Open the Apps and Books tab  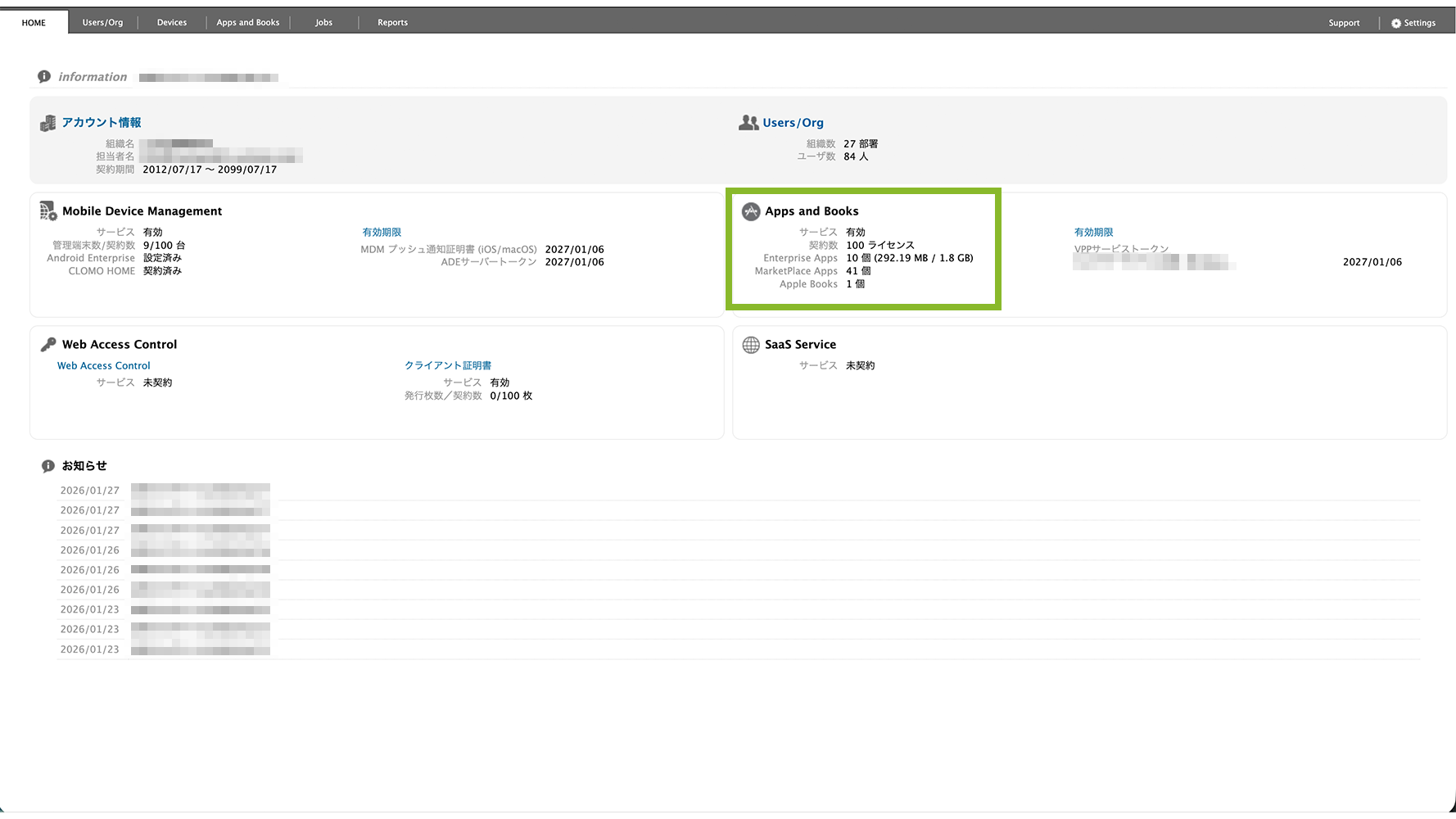(248, 23)
